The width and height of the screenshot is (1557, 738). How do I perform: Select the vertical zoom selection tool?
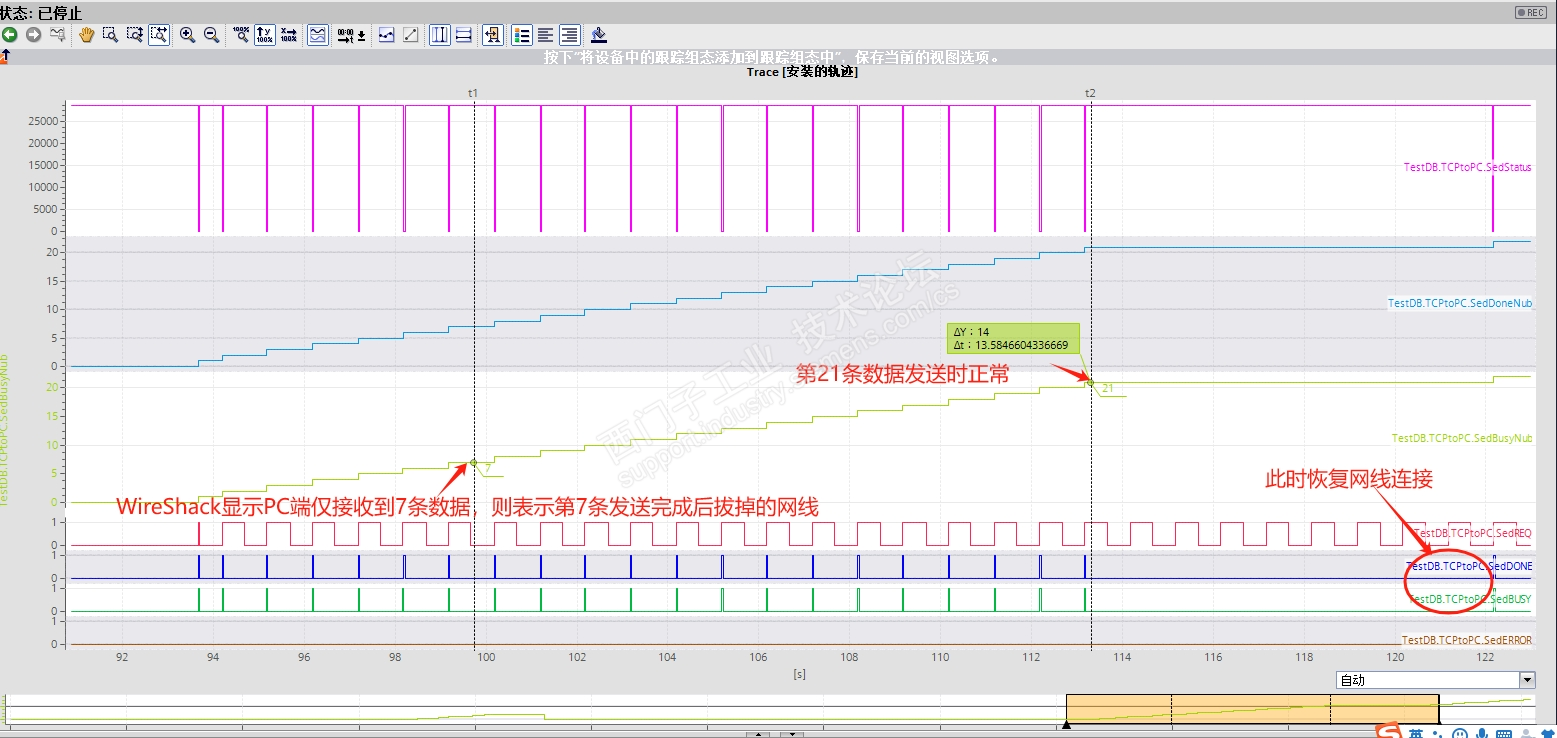point(135,35)
